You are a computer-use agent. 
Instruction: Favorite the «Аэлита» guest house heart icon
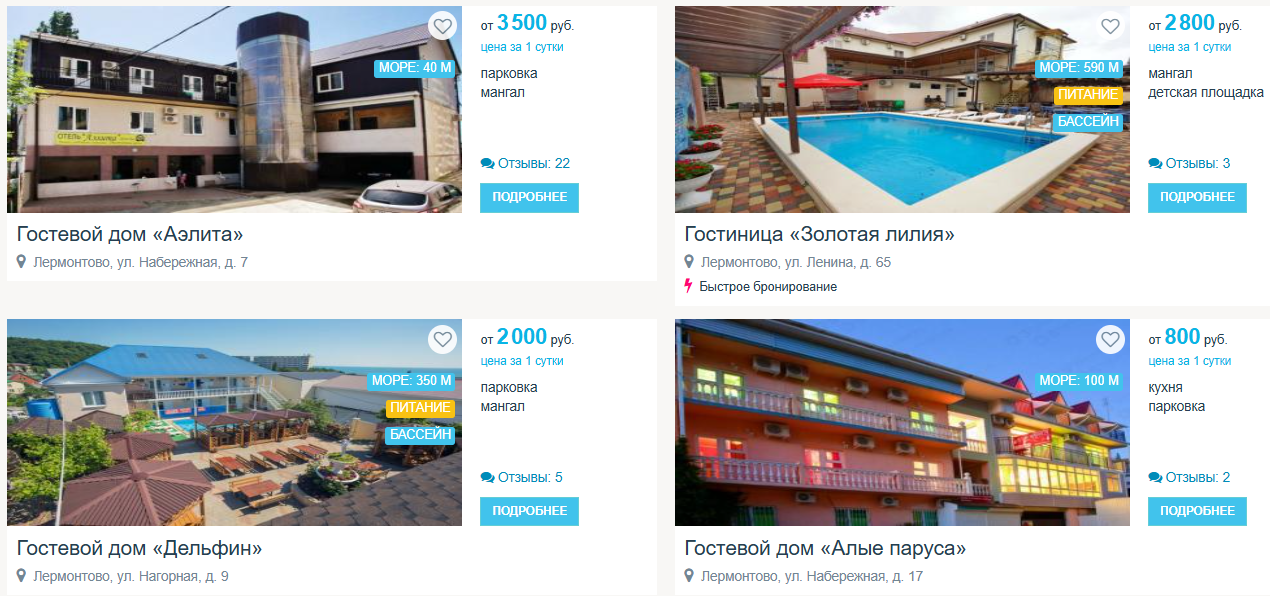pos(442,27)
